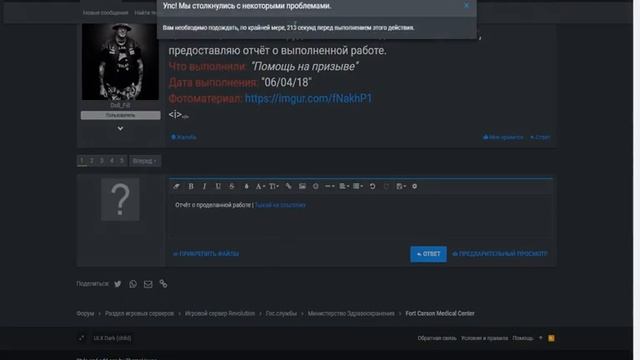This screenshot has width=640, height=360.
Task: Go to page 1 in pagination
Action: click(82, 161)
